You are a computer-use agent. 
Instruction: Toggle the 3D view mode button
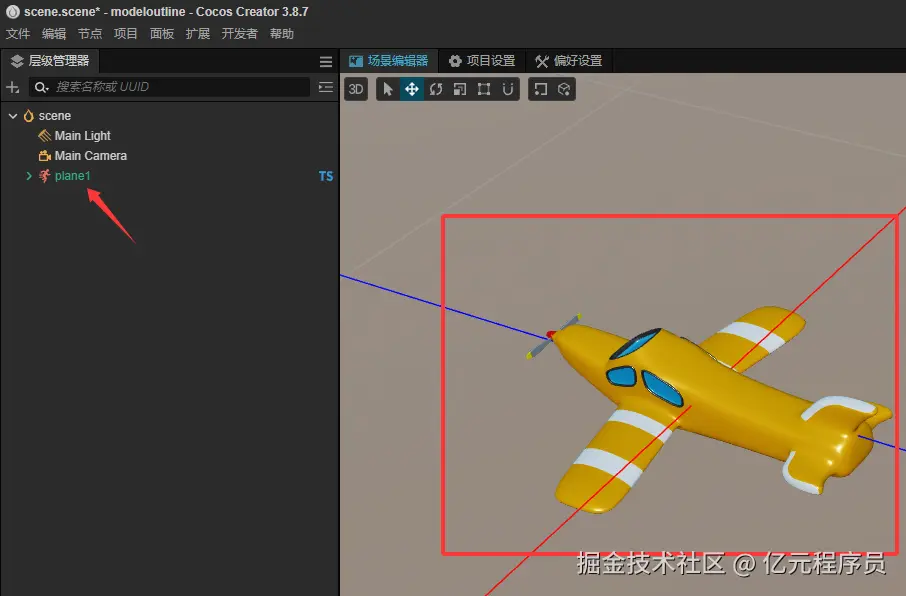(356, 89)
